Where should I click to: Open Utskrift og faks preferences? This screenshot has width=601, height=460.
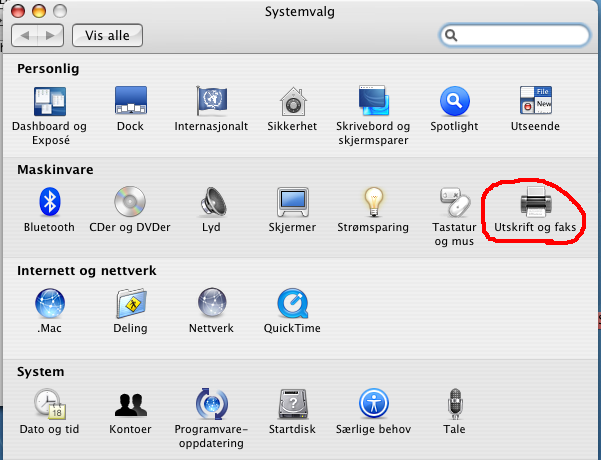click(x=534, y=204)
